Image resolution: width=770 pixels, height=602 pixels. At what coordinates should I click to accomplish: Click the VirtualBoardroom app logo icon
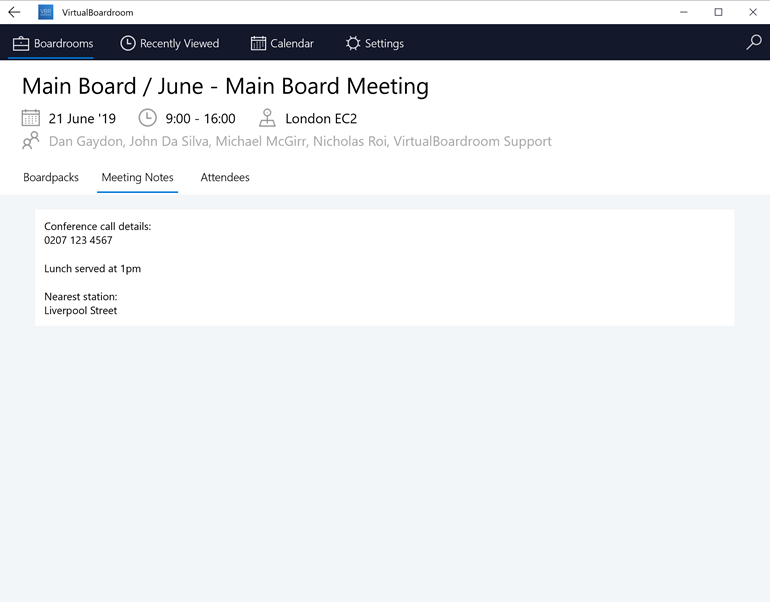[46, 12]
